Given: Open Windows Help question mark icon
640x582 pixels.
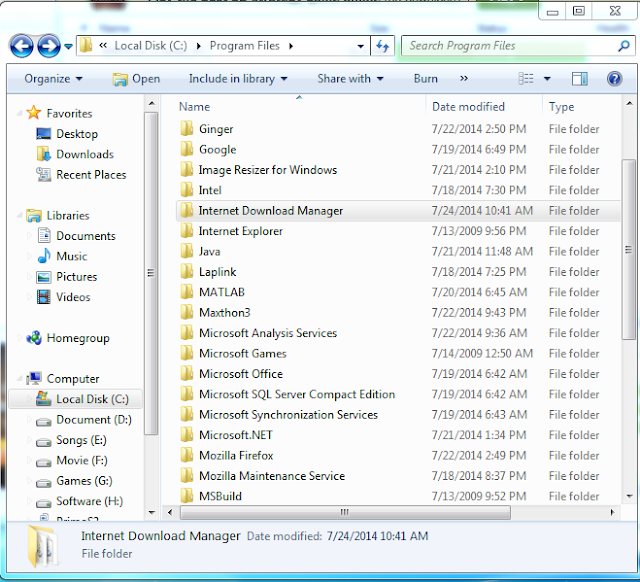Looking at the screenshot, I should 614,78.
